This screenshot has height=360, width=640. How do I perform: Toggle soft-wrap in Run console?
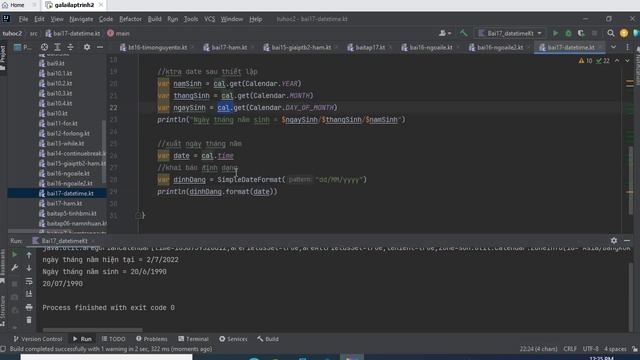[29, 281]
